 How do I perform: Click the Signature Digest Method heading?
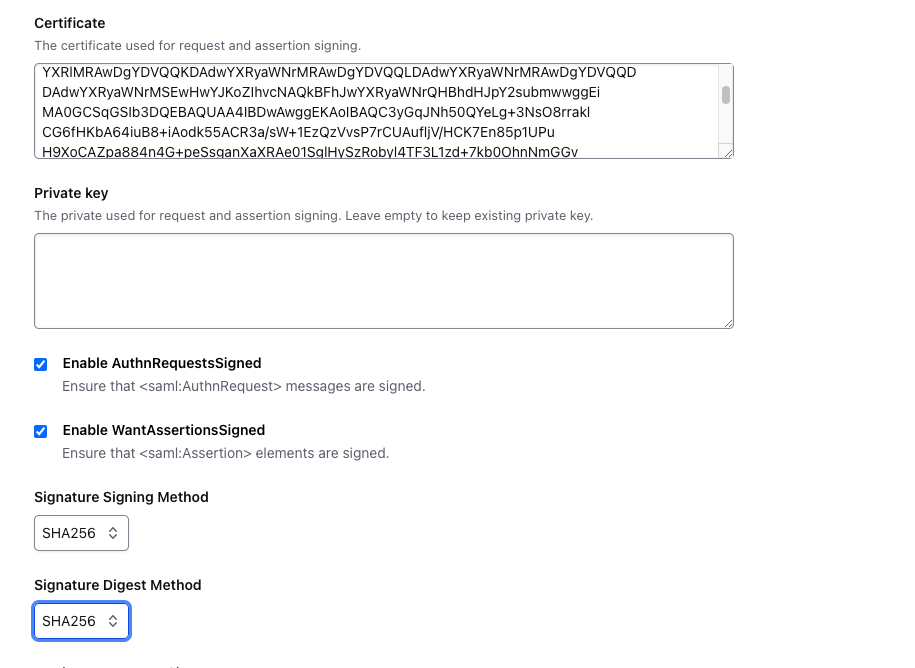[118, 585]
